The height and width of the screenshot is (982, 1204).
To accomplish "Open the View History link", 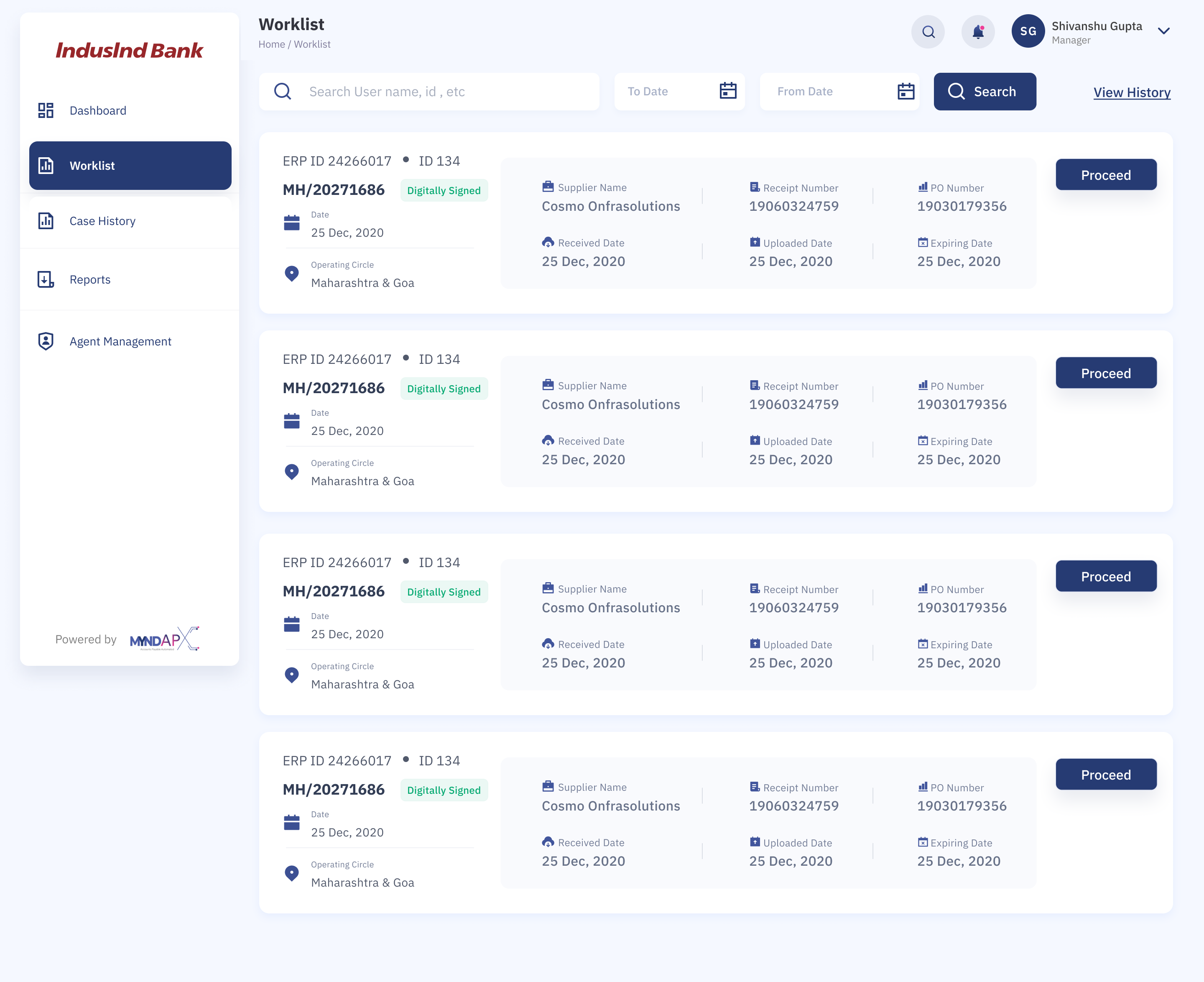I will point(1132,92).
